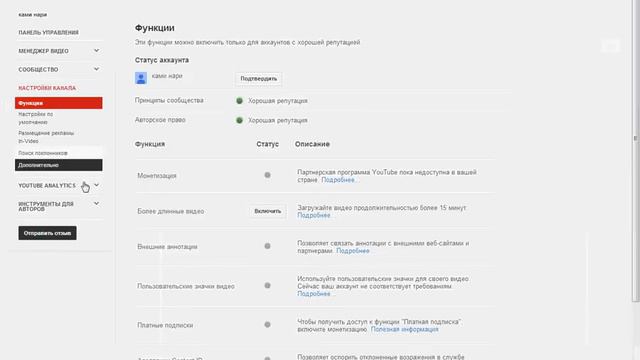
Task: Click grey status dot for Платные подписки
Action: tap(267, 325)
